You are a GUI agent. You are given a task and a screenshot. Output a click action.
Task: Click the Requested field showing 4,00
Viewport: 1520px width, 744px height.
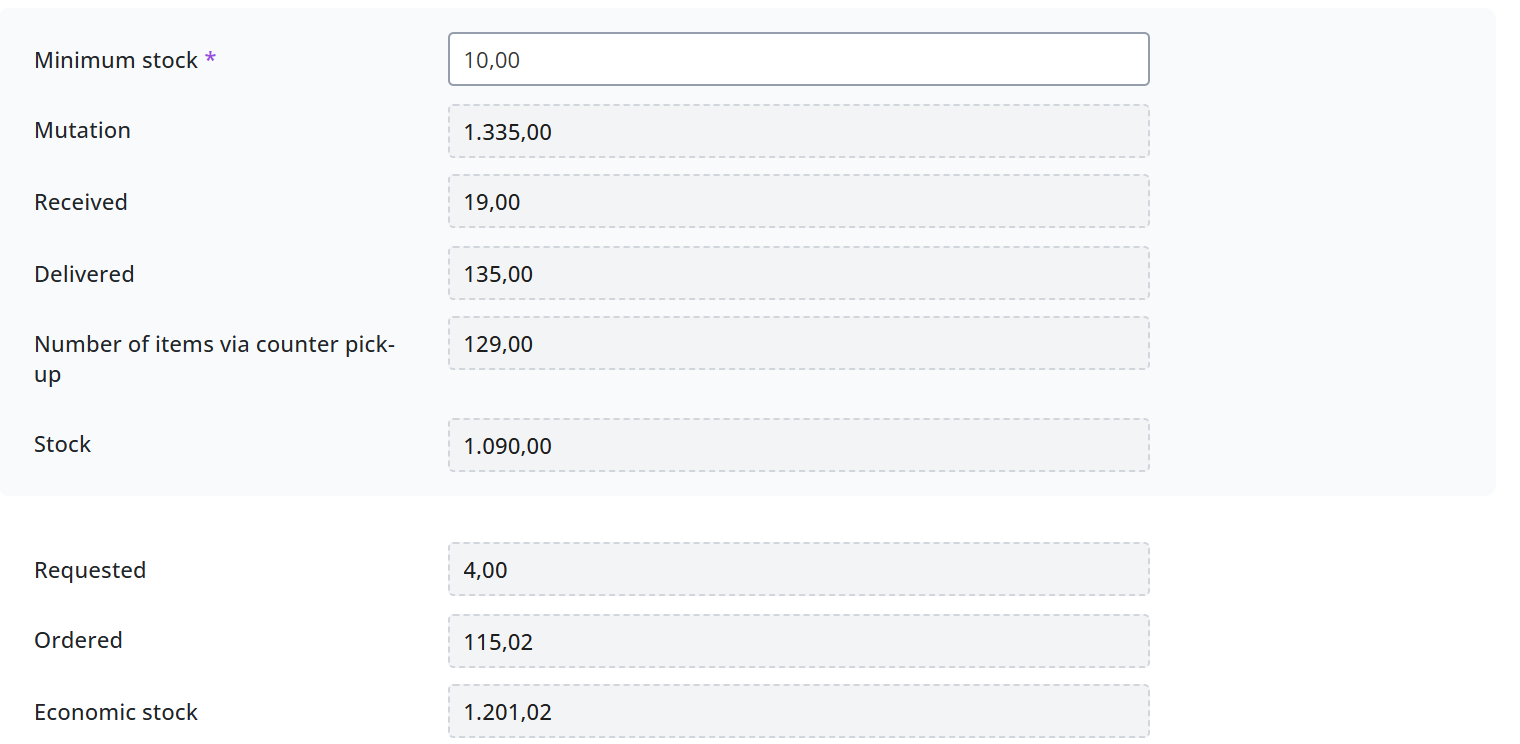[798, 569]
